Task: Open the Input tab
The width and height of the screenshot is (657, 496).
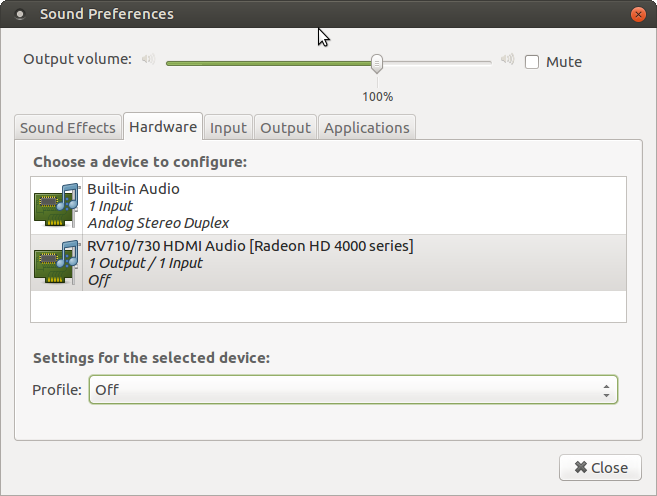Action: click(x=228, y=127)
